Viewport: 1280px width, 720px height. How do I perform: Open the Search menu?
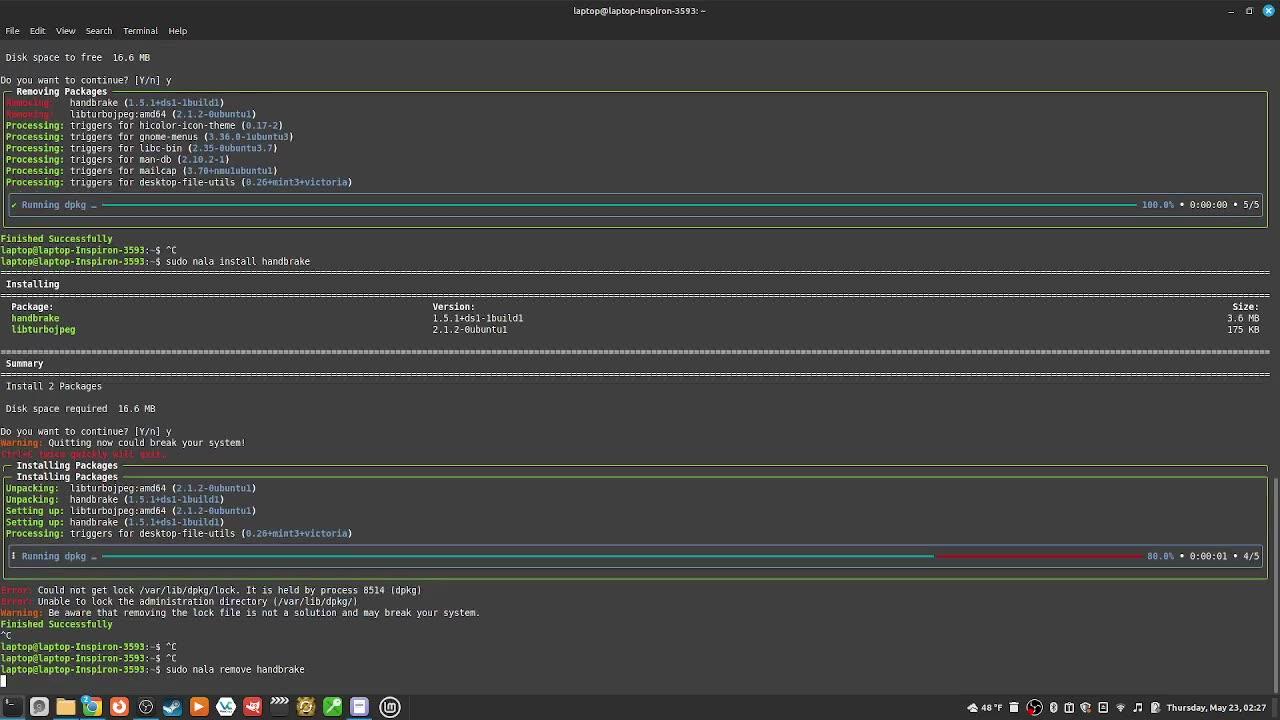(x=98, y=31)
